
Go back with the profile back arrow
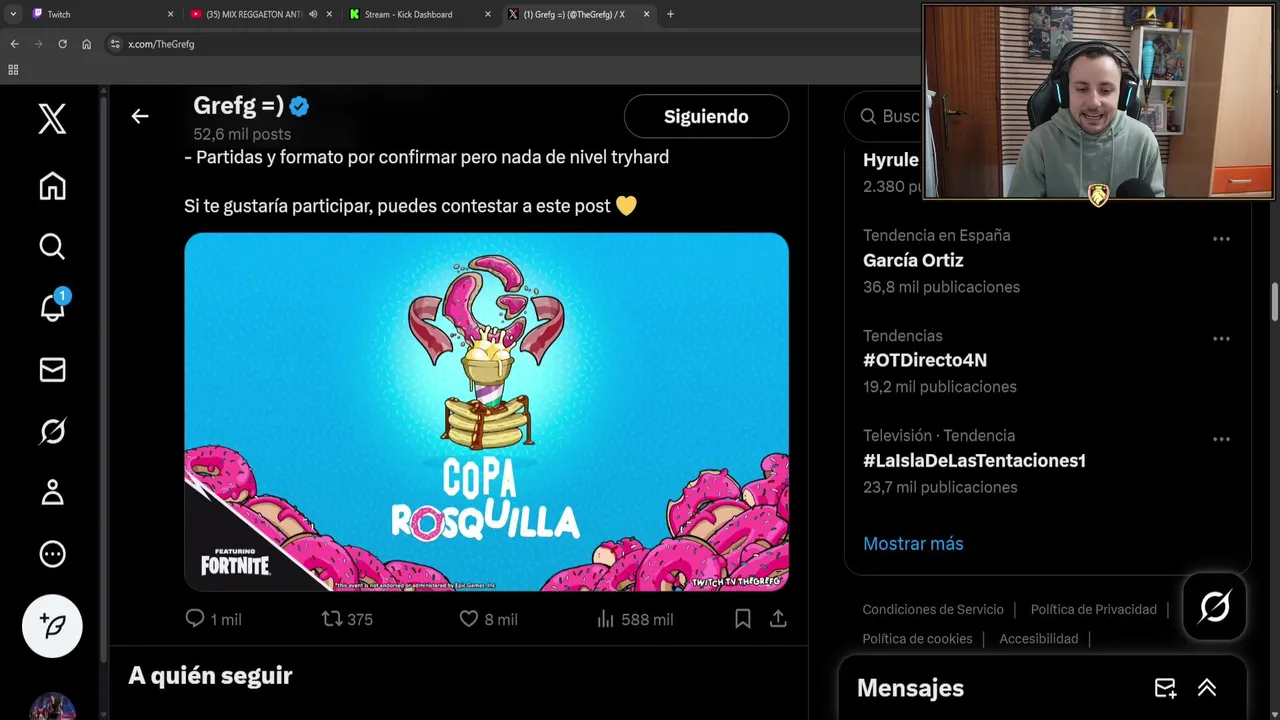pos(140,116)
